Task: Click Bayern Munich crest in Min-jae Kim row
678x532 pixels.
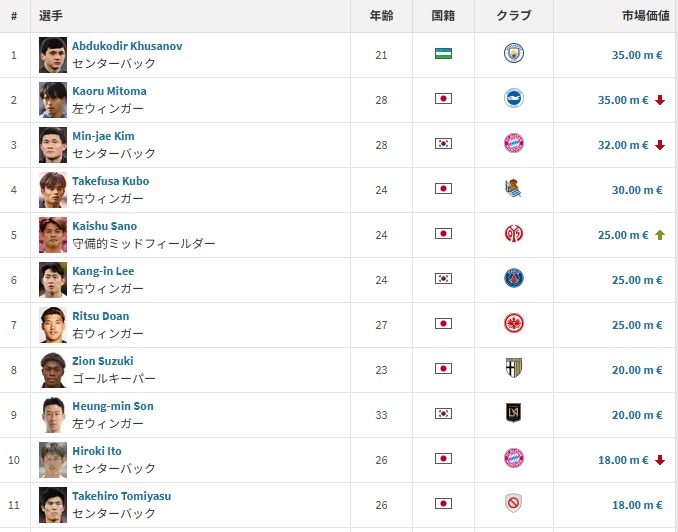Action: [514, 144]
